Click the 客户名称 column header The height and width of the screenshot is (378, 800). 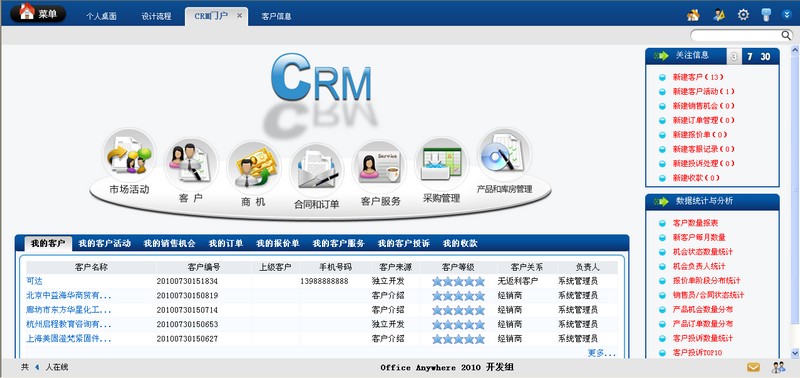[91, 267]
